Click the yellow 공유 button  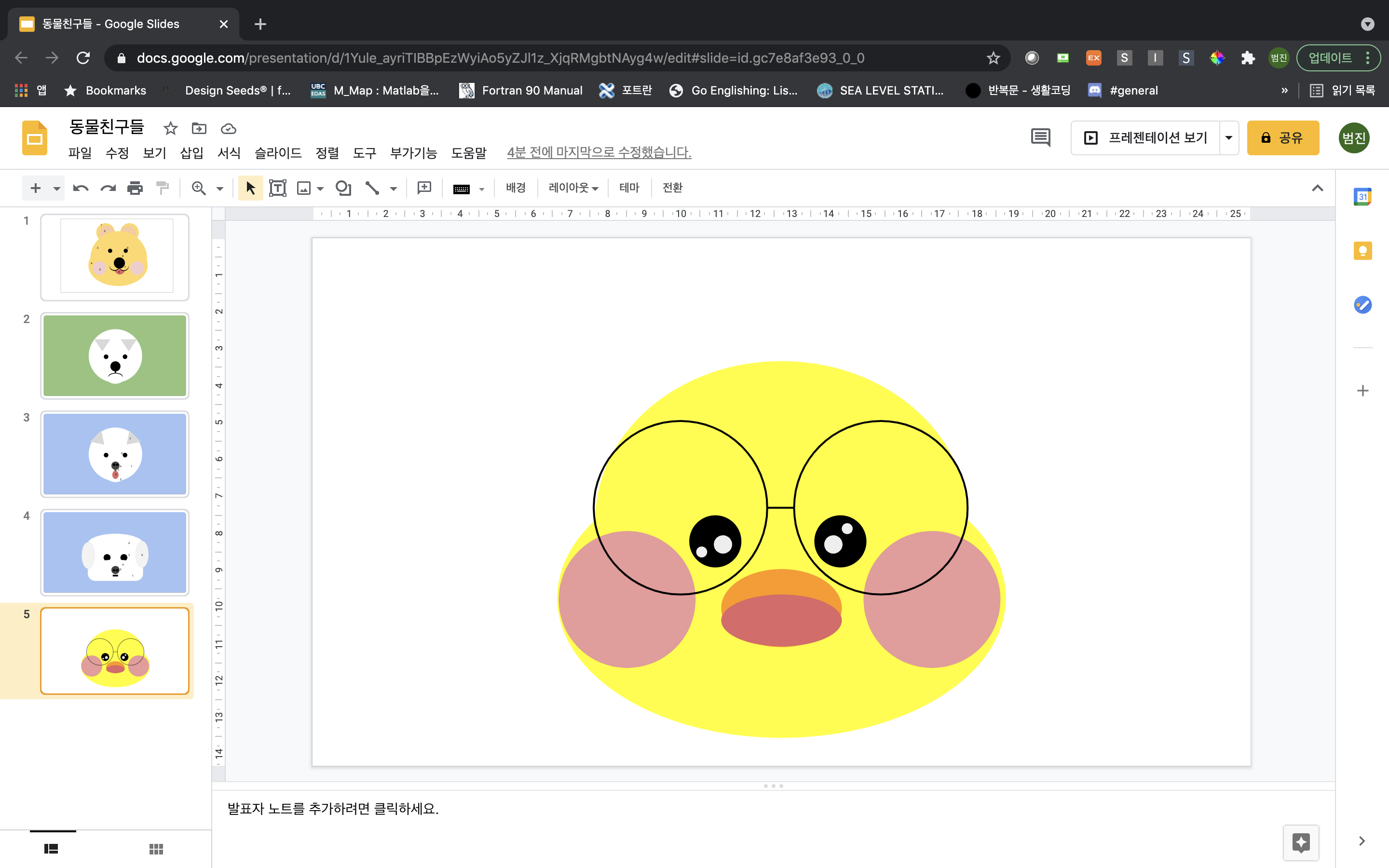(1282, 138)
